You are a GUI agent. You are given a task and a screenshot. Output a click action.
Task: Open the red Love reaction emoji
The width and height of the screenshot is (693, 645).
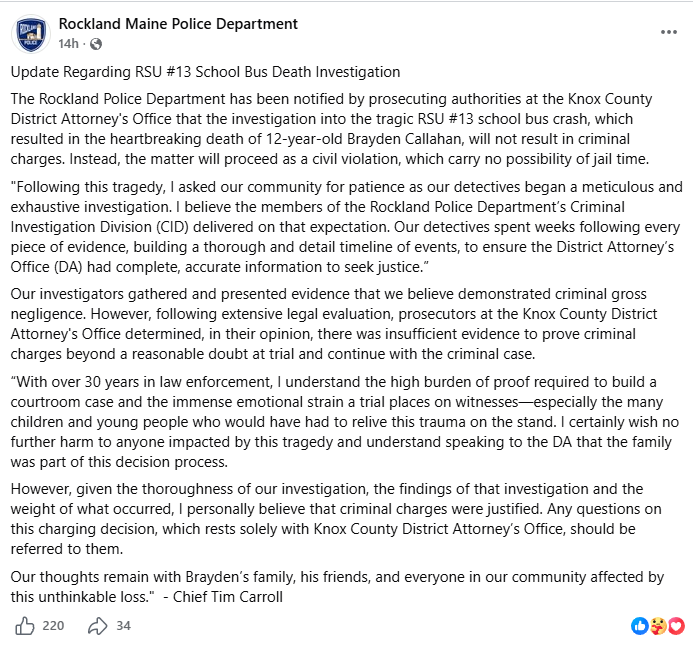pos(676,626)
